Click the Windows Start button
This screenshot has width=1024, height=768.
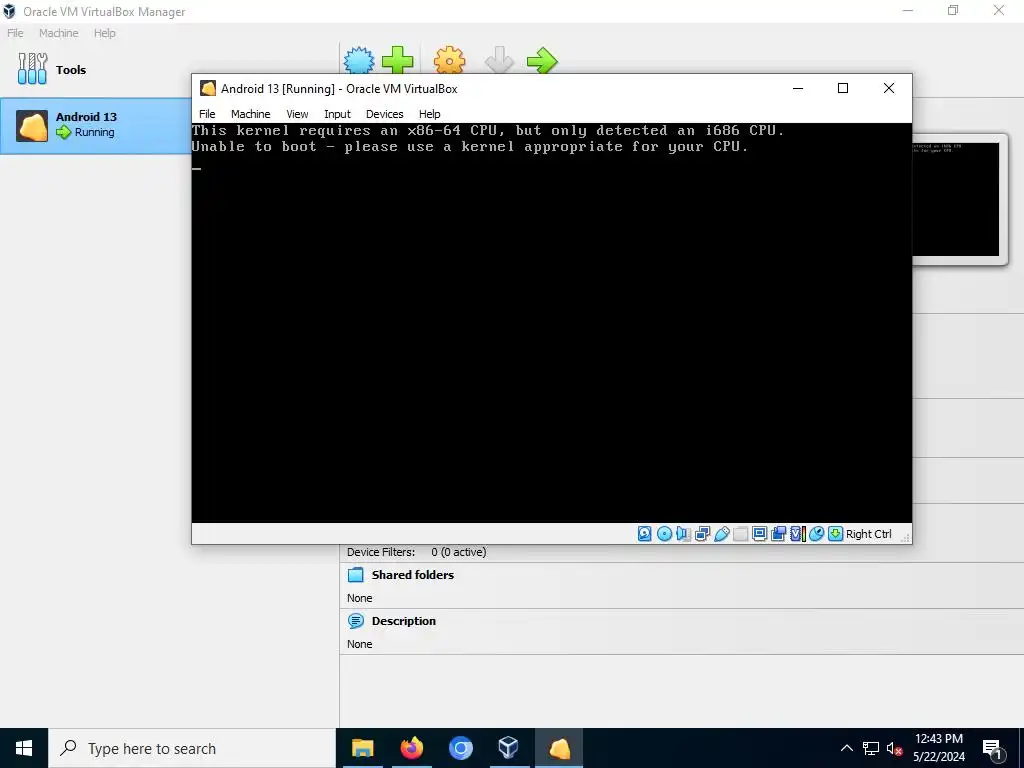(24, 748)
